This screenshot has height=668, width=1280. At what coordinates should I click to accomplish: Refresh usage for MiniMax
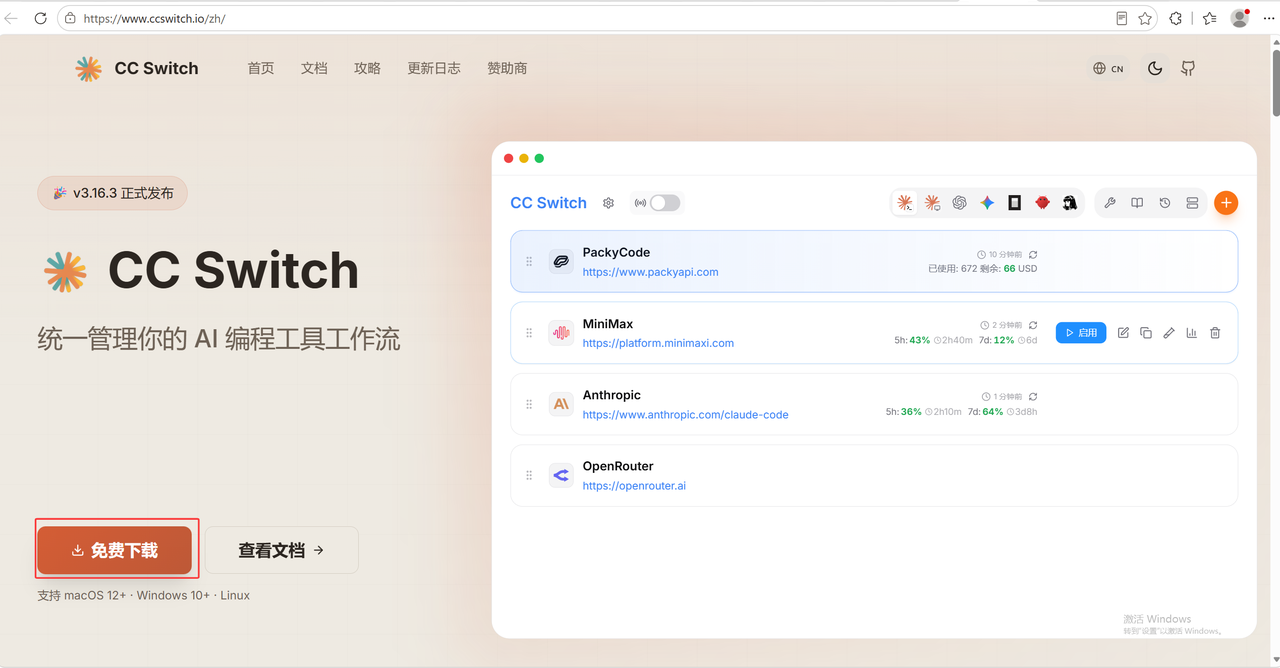click(x=1033, y=326)
